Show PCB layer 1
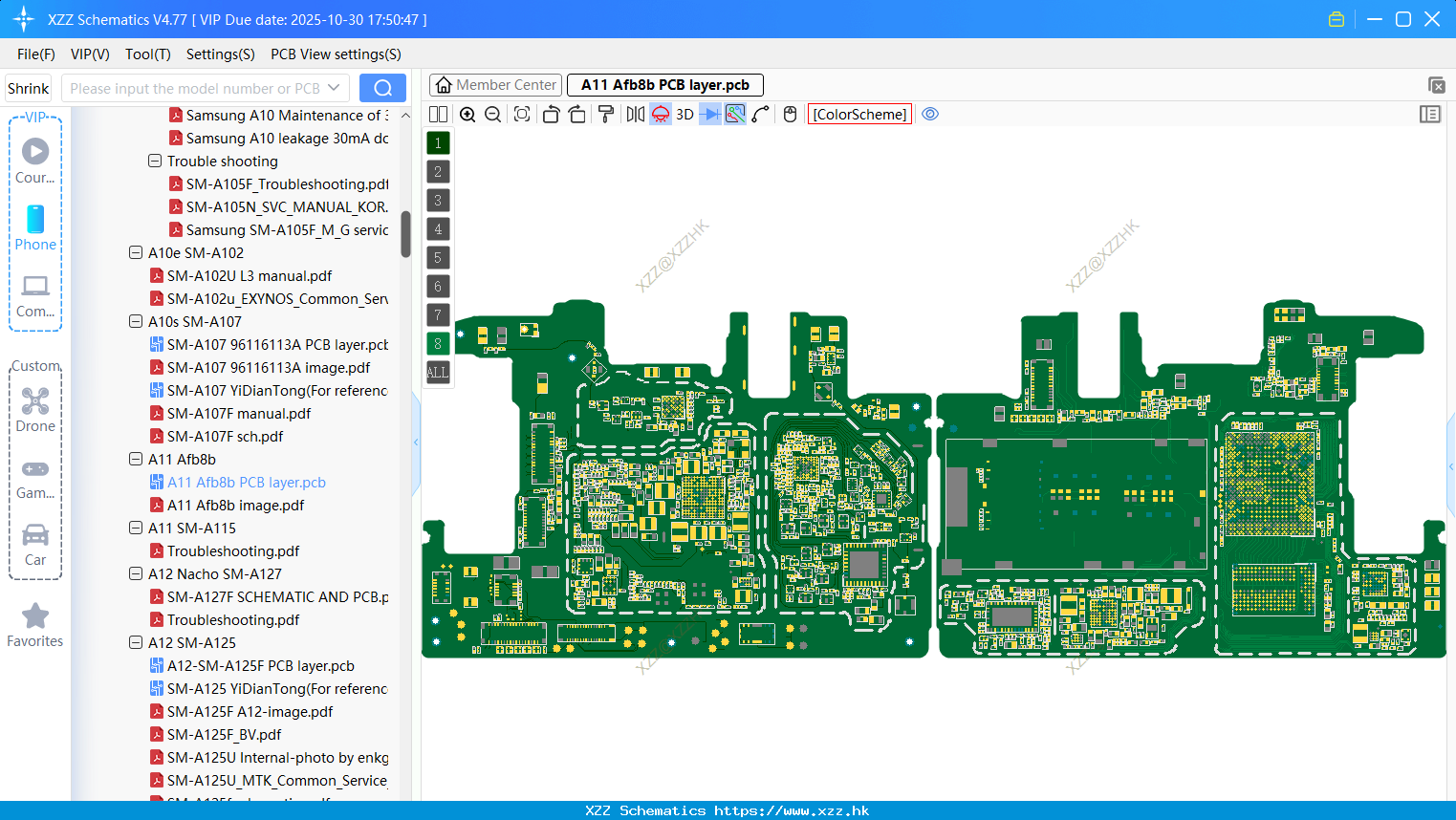Viewport: 1456px width, 820px height. pos(438,142)
